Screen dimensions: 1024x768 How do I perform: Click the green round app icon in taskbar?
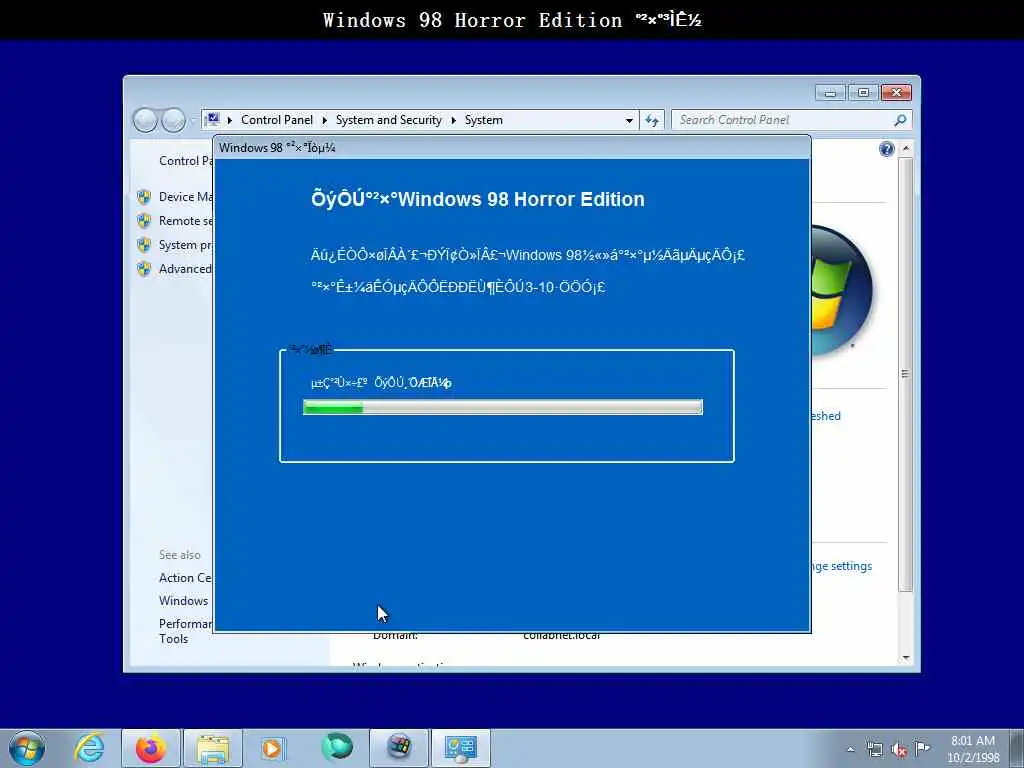point(336,747)
